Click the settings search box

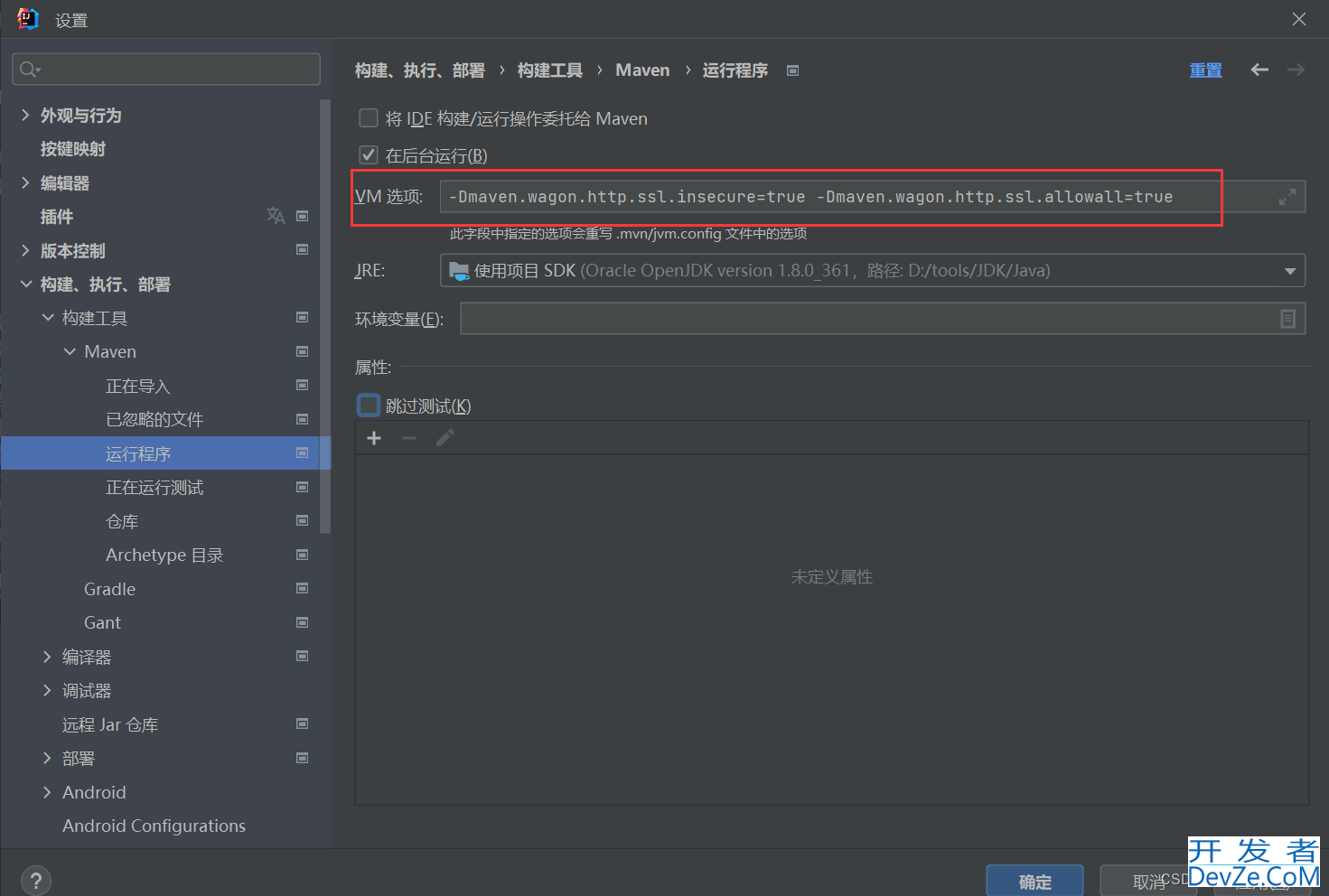(x=166, y=70)
